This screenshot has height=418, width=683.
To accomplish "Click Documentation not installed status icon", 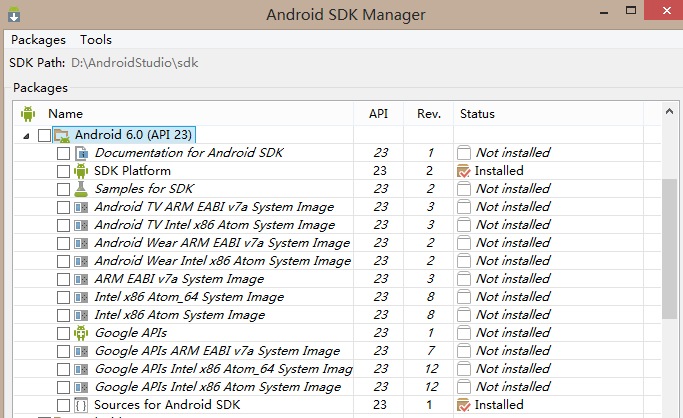I will (x=464, y=153).
